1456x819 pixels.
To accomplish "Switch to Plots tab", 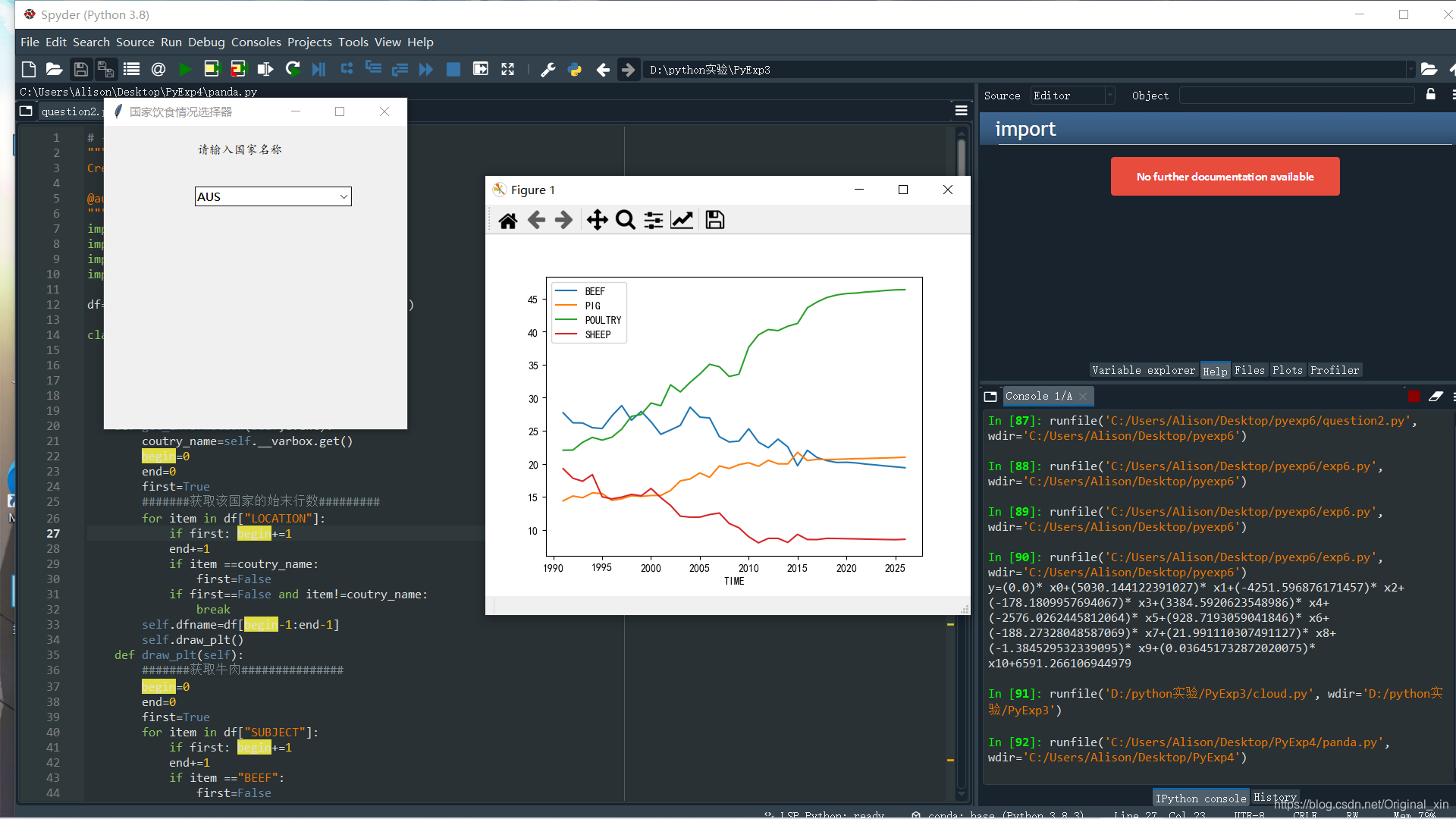I will [1288, 370].
